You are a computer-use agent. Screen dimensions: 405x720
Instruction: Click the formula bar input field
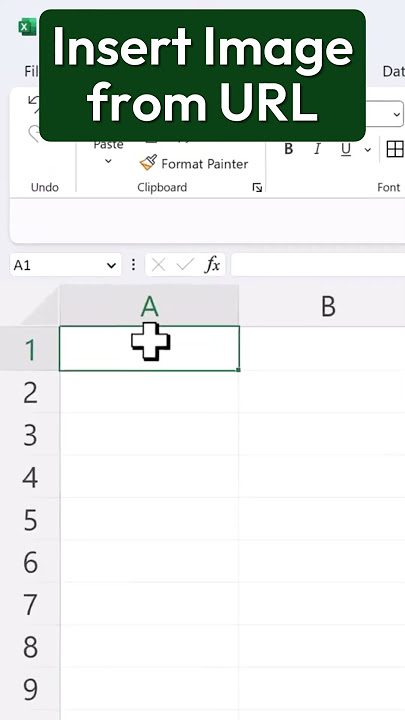pos(318,265)
